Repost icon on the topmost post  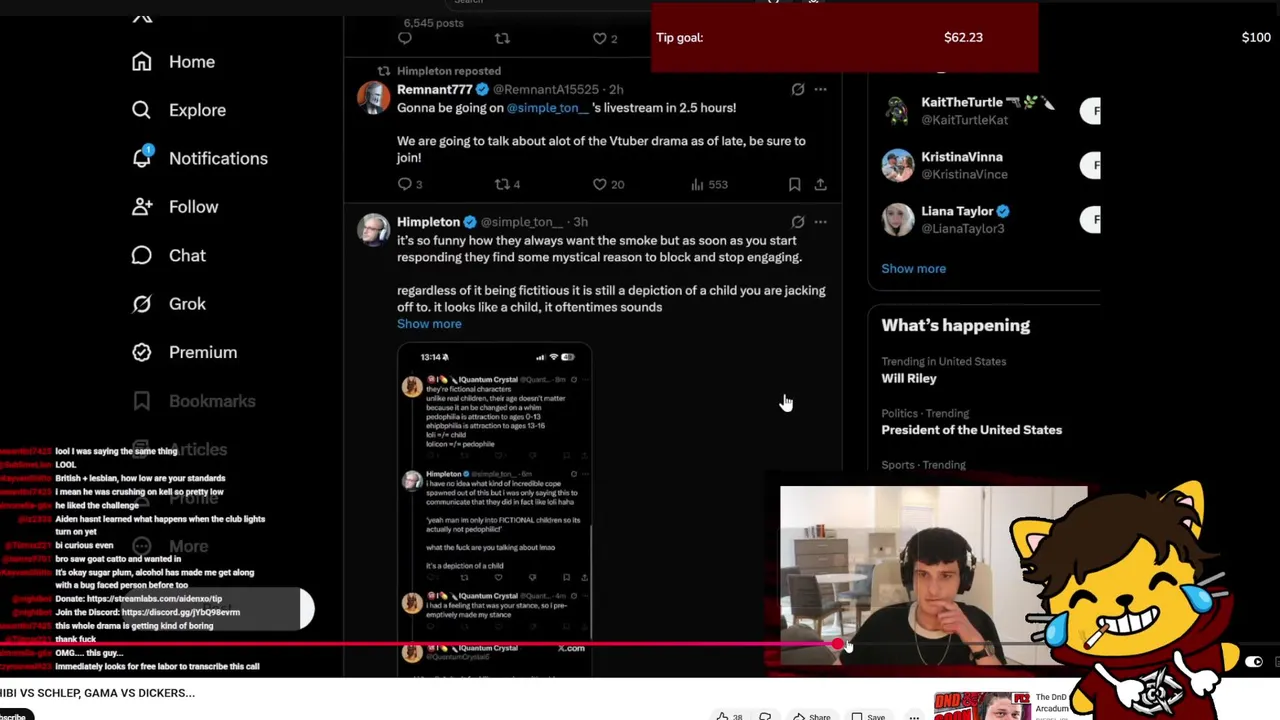502,38
